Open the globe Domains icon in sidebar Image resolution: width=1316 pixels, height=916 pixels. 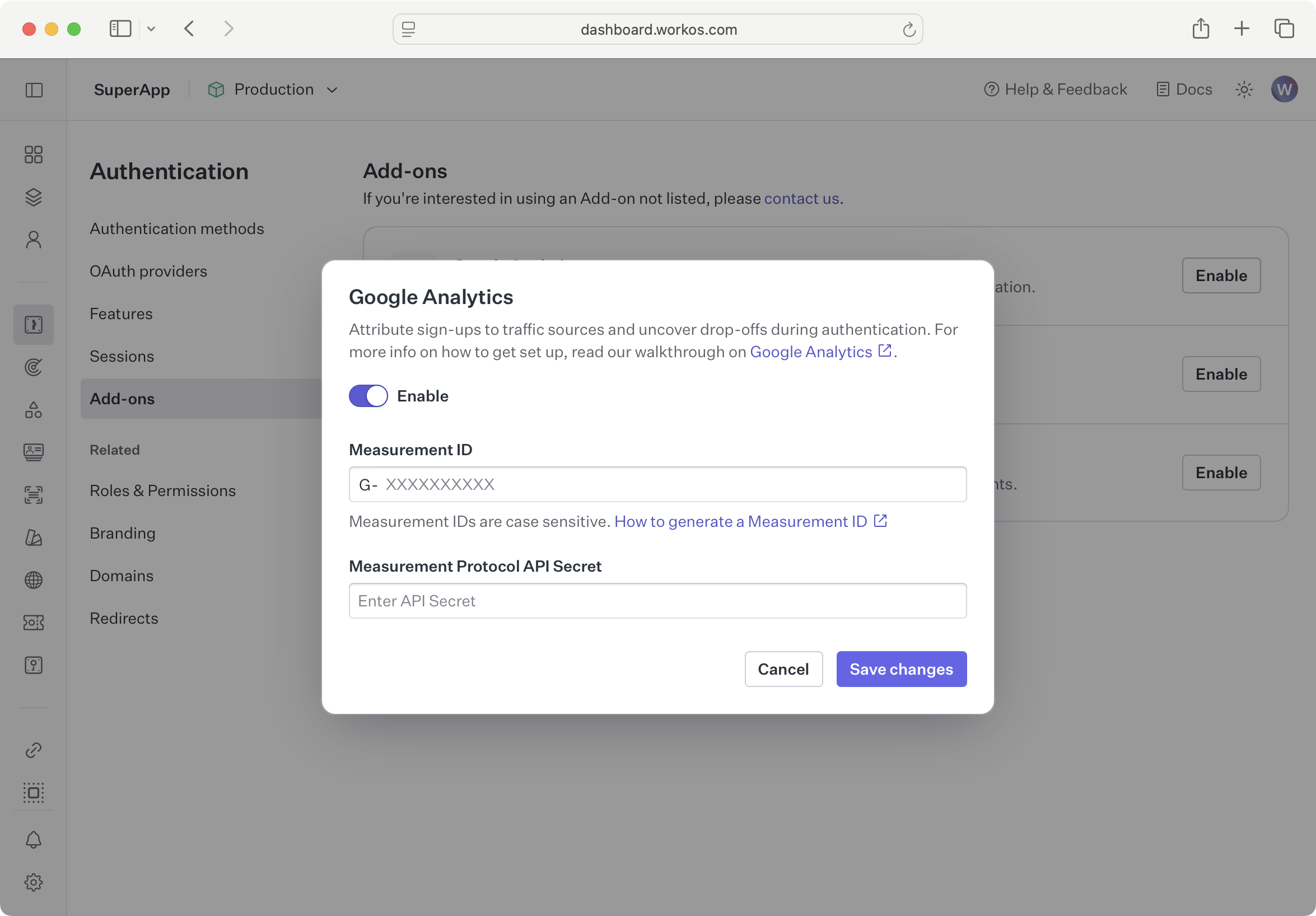[x=33, y=579]
